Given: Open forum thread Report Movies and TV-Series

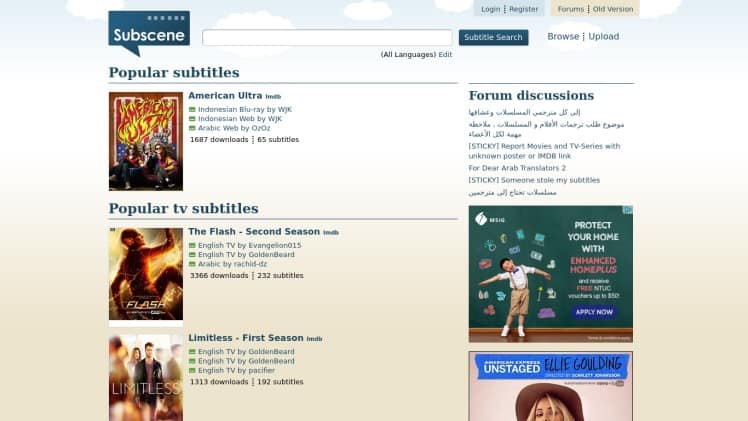Looking at the screenshot, I should 544,151.
